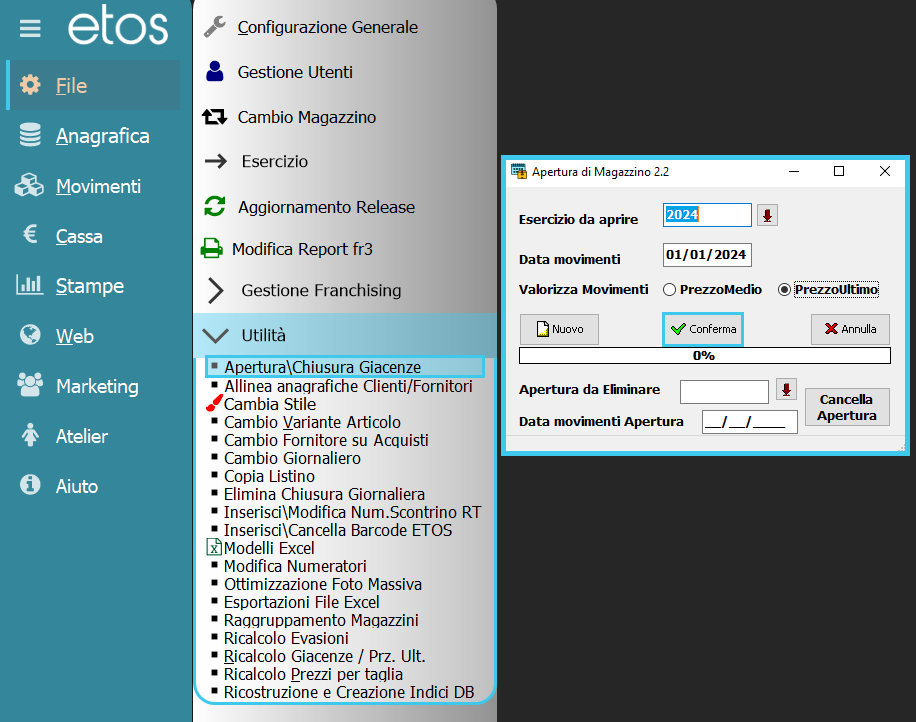Open the File menu
Image resolution: width=916 pixels, height=722 pixels.
coord(93,85)
